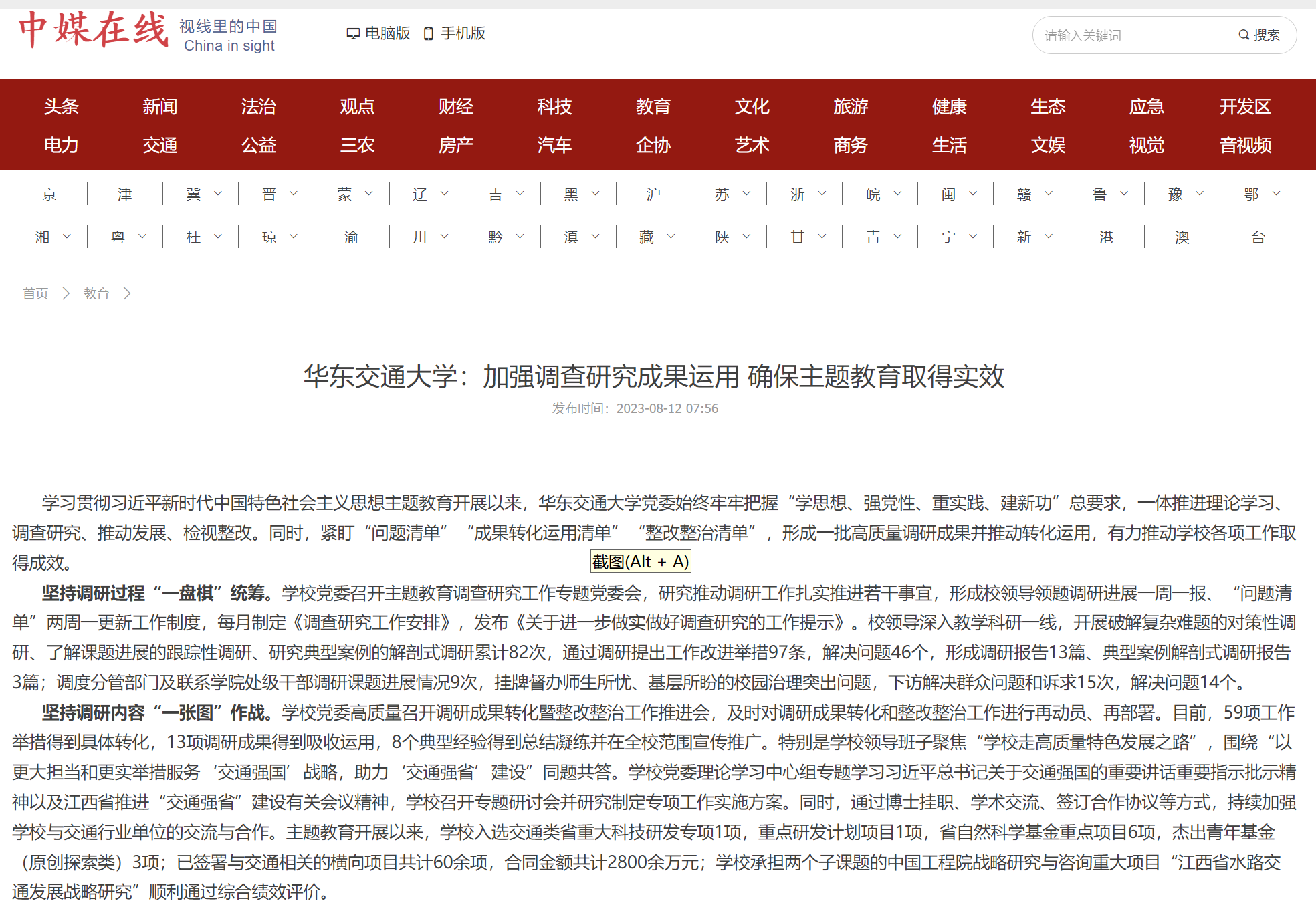Expand the 冀 province dropdown arrow
Viewport: 1316px width, 909px height.
[218, 194]
